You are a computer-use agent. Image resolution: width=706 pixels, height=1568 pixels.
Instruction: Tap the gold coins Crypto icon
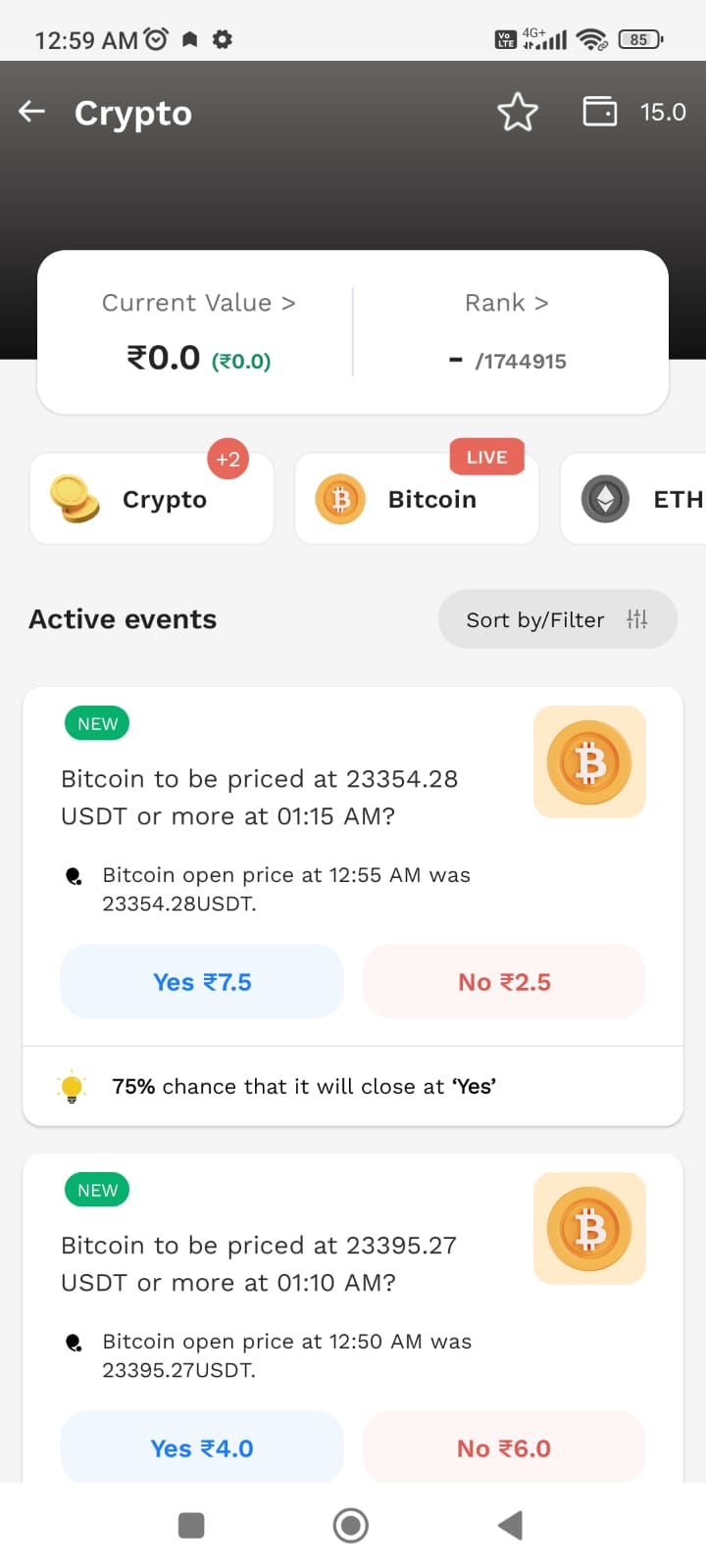[75, 499]
